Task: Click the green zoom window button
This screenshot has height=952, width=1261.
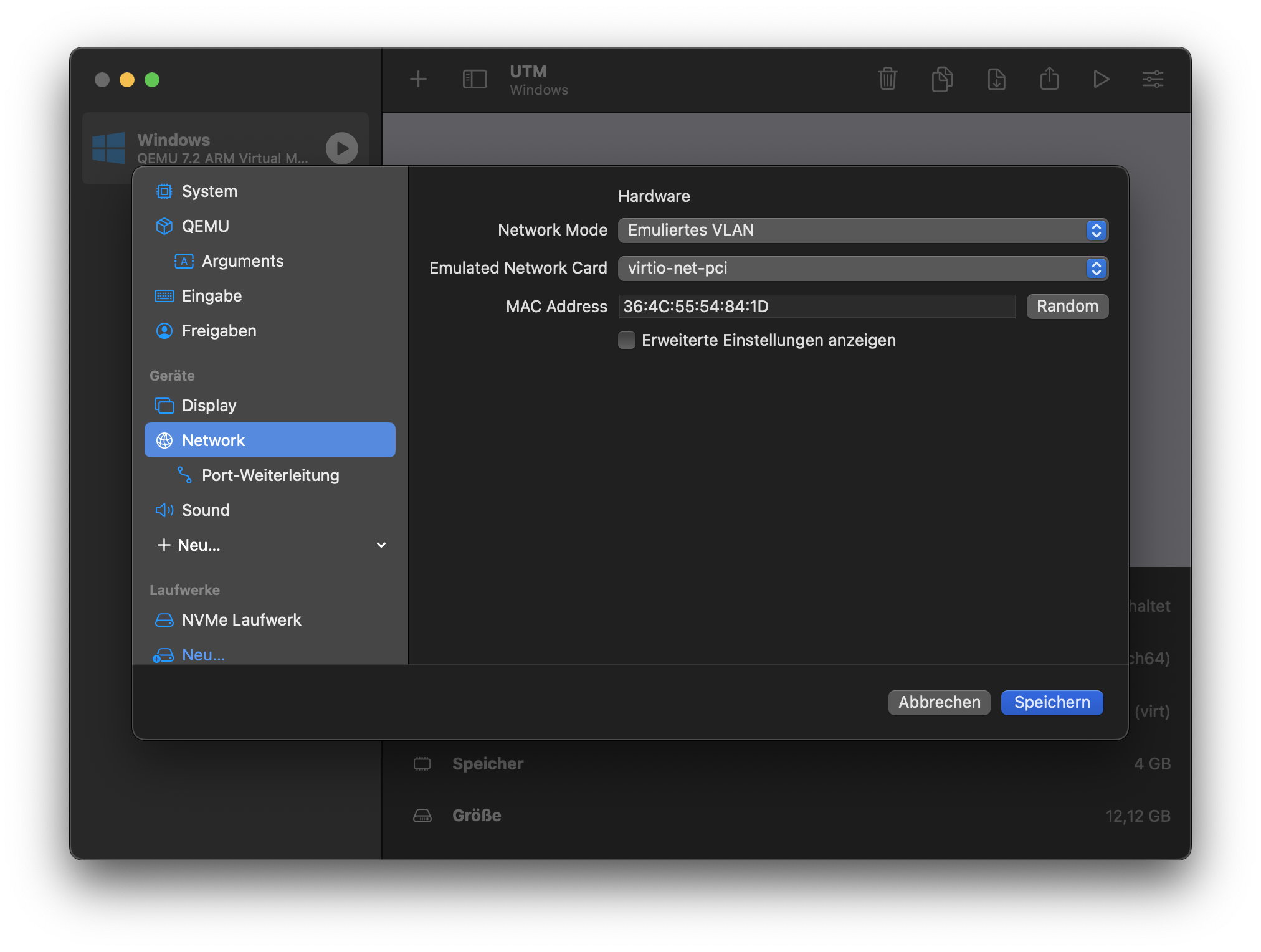Action: pos(152,80)
